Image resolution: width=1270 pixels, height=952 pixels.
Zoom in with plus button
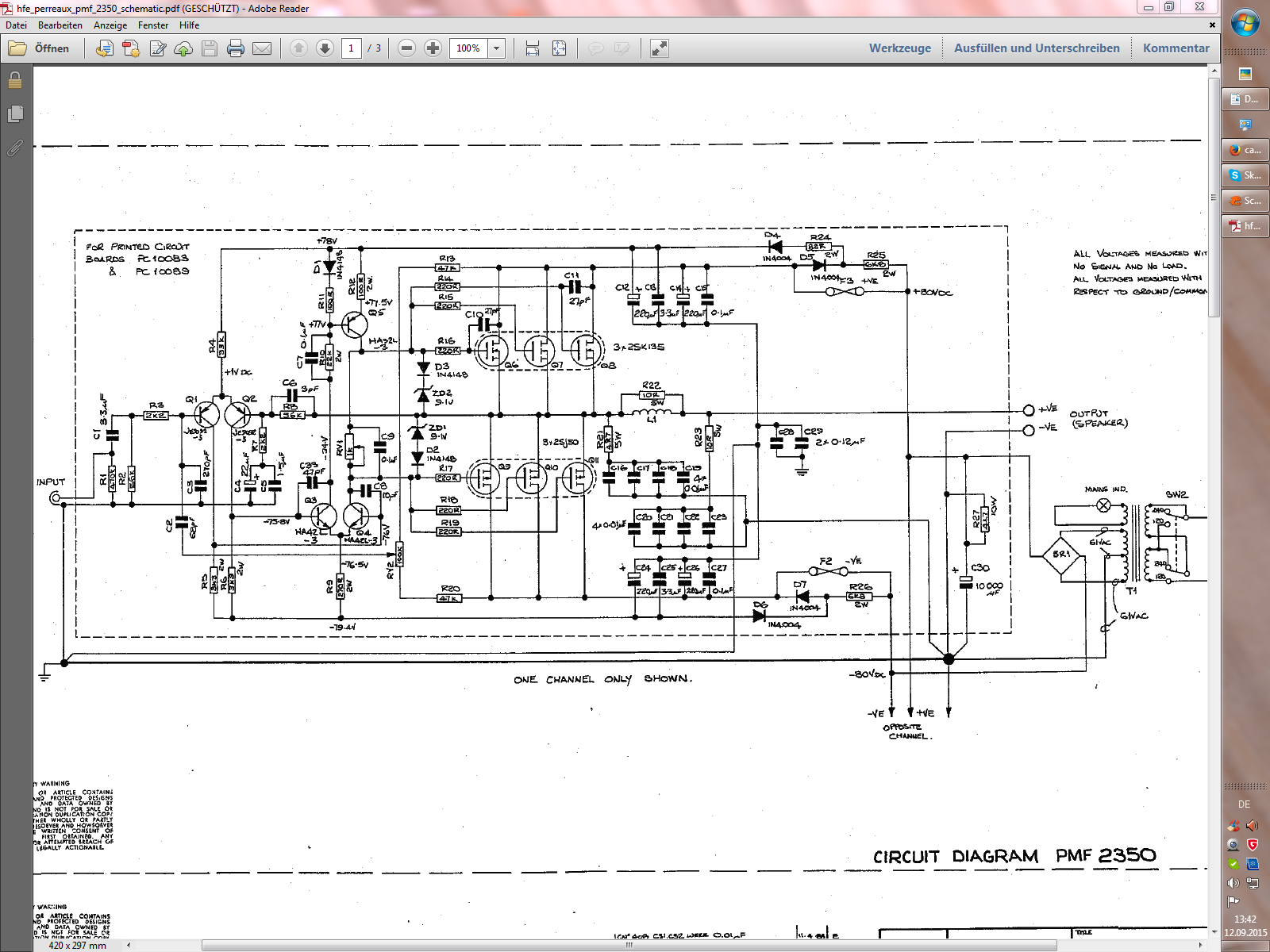[x=433, y=48]
